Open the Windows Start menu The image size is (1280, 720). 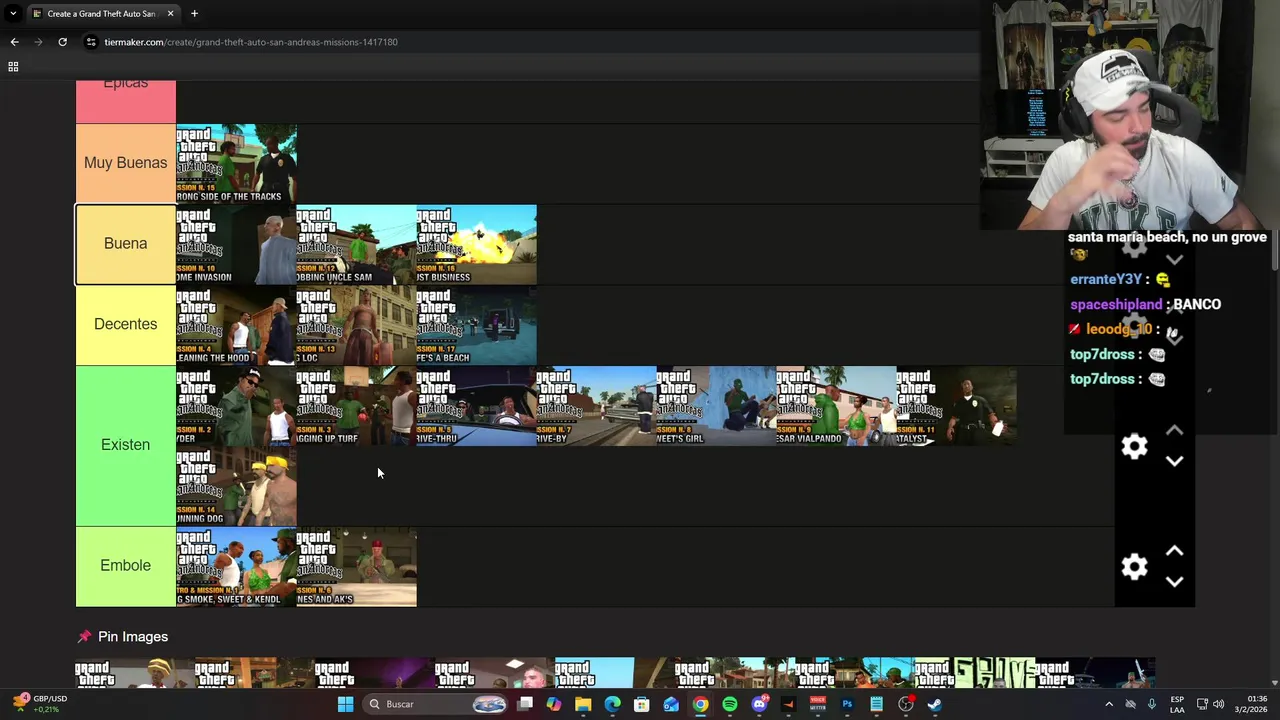pyautogui.click(x=345, y=704)
